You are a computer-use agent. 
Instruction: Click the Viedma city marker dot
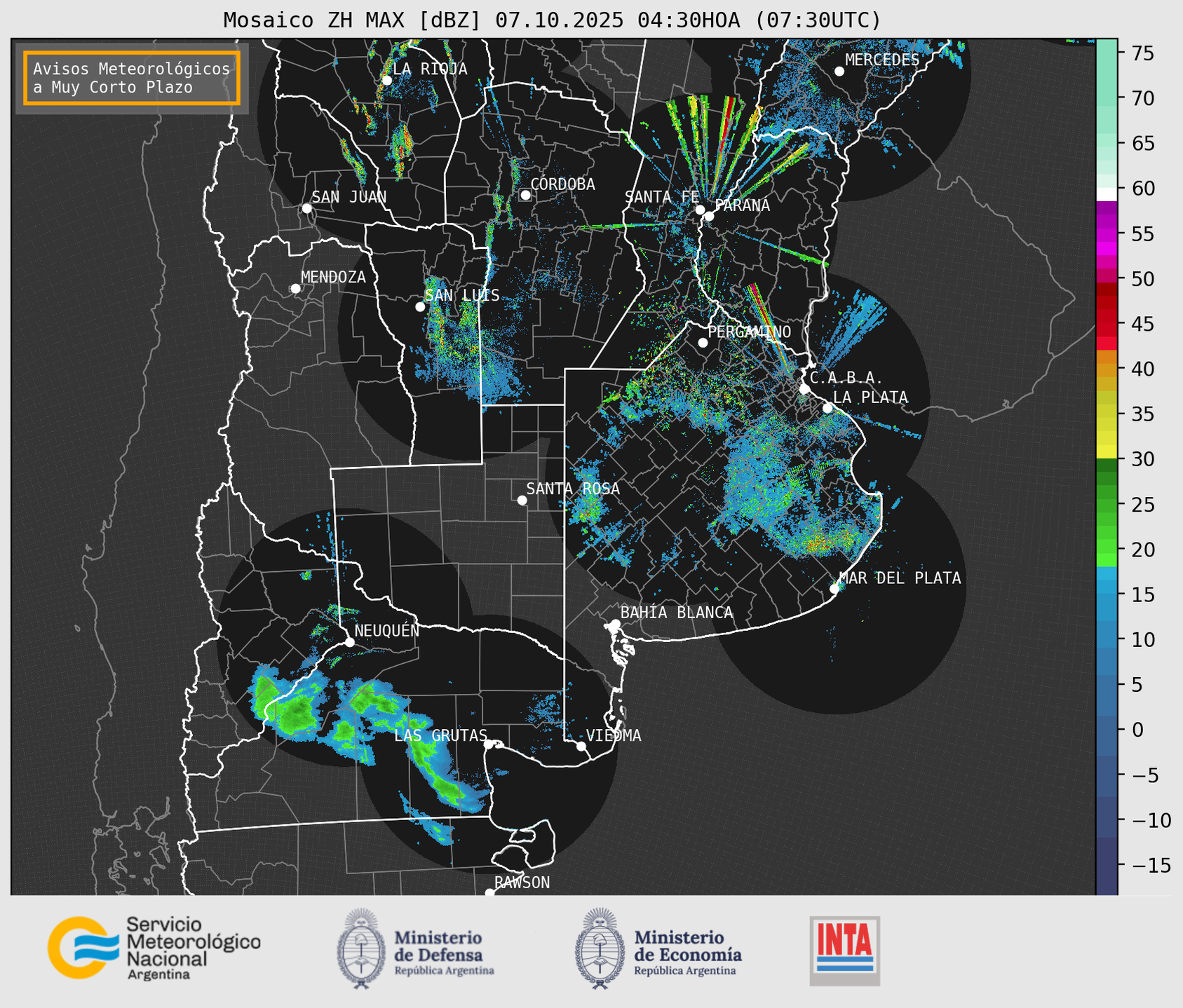pyautogui.click(x=581, y=746)
